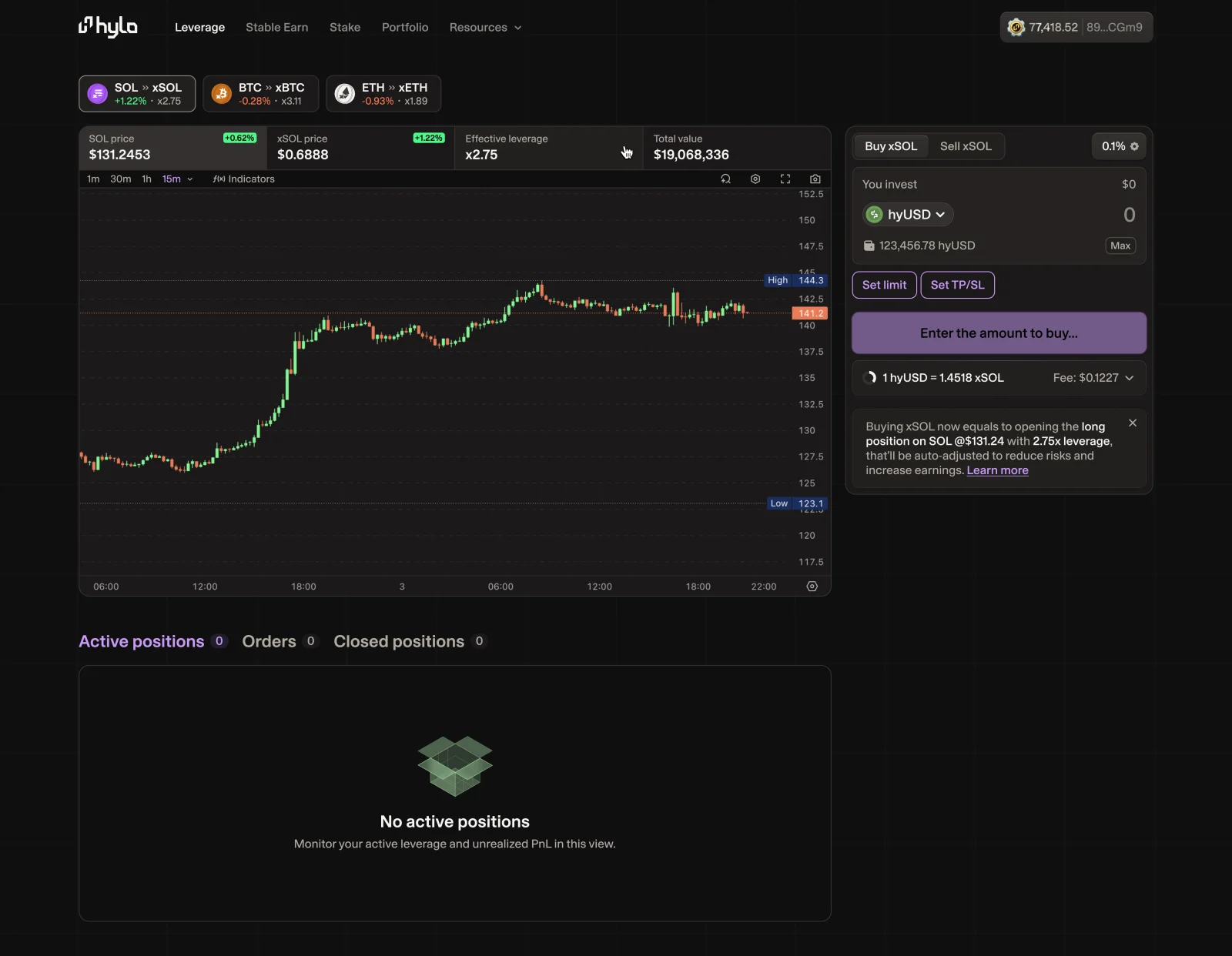Refresh the hyUSD to xSOL rate
1232x956 pixels.
click(x=870, y=378)
